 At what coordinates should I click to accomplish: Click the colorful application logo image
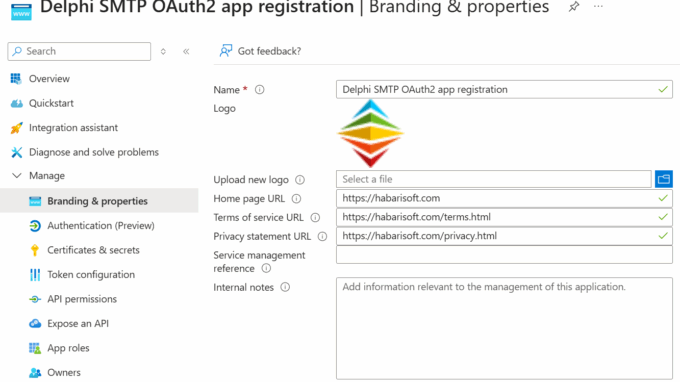[x=370, y=134]
